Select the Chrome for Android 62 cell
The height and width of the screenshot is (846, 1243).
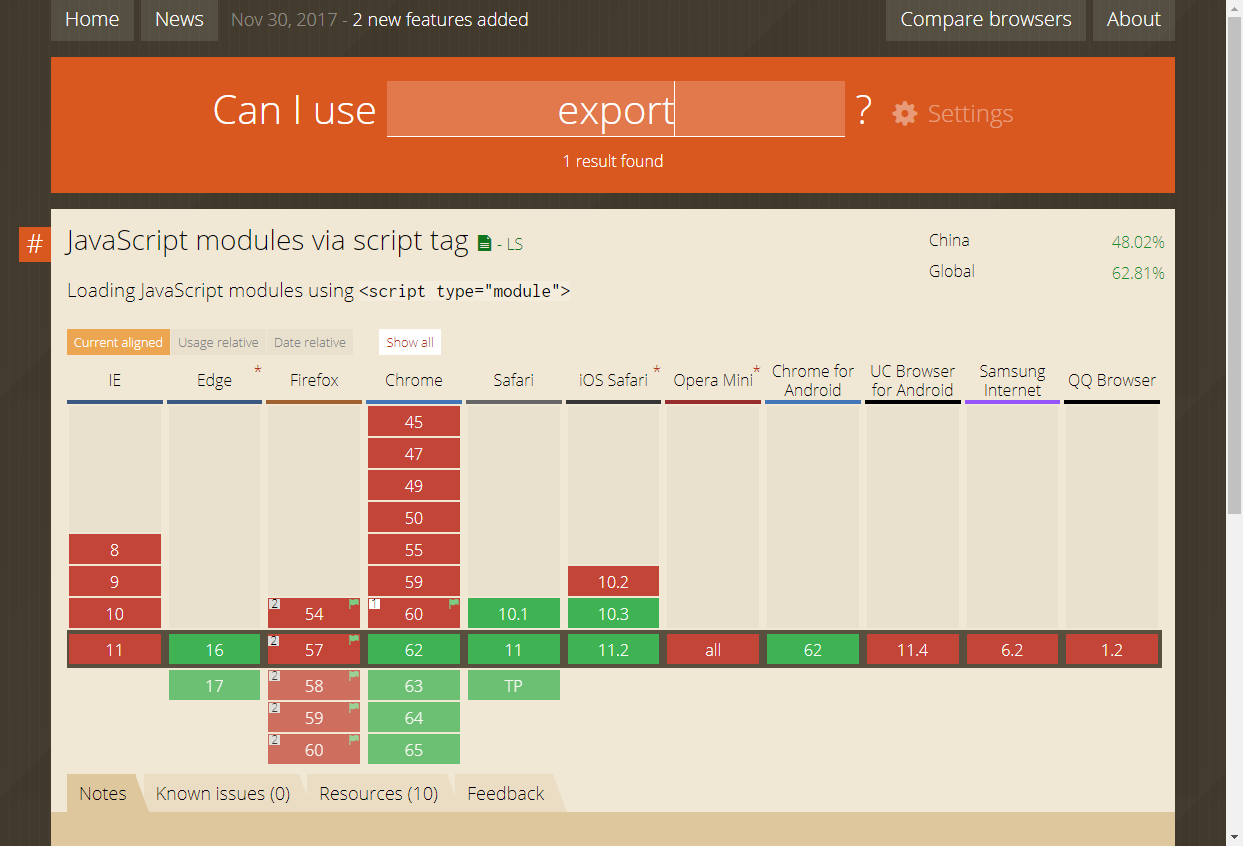813,650
